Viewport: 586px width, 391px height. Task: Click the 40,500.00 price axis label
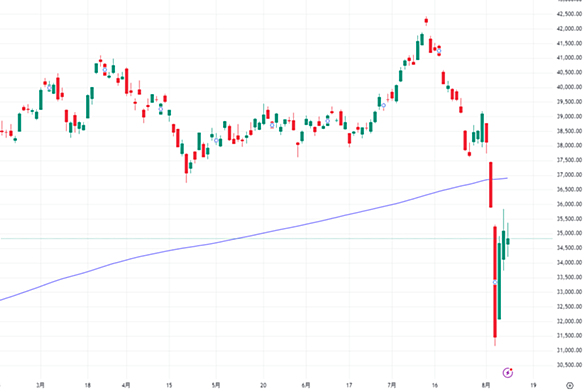coord(569,72)
